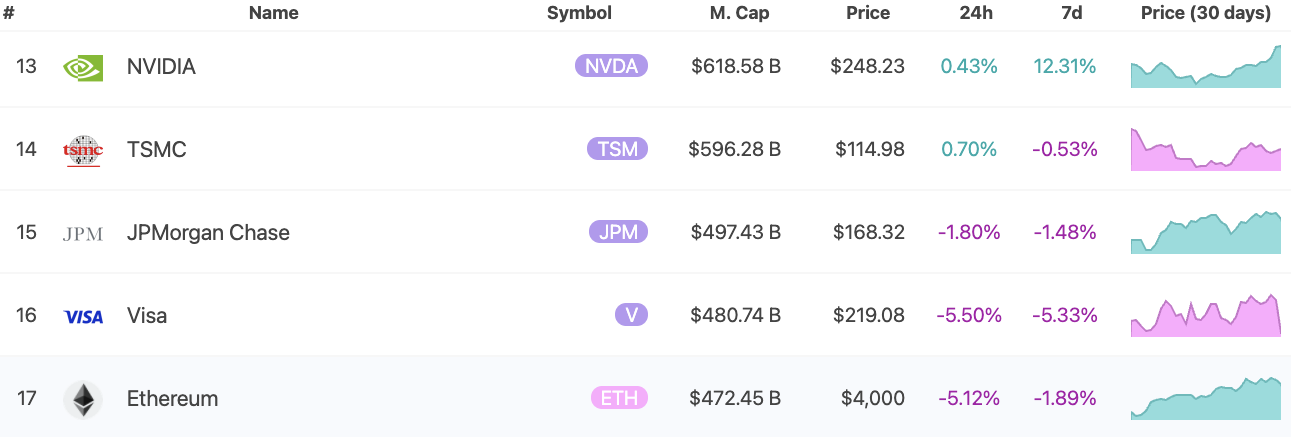Sort by the 7d change column

(1072, 14)
